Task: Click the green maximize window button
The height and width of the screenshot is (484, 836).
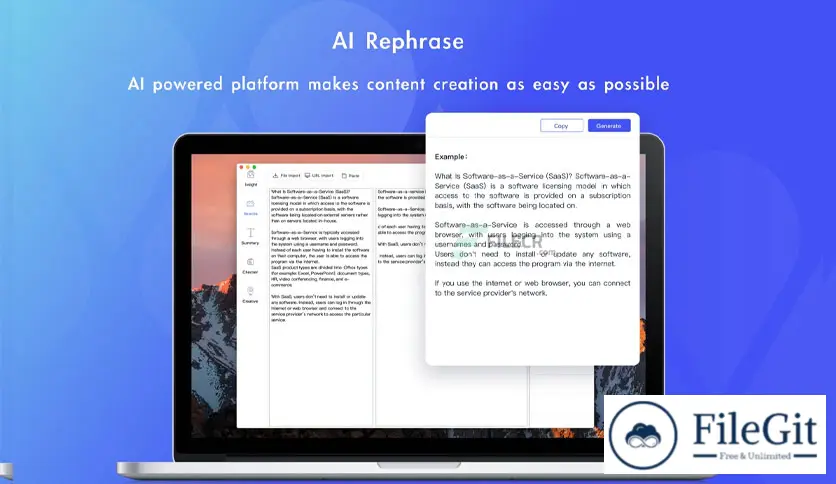Action: coord(254,167)
